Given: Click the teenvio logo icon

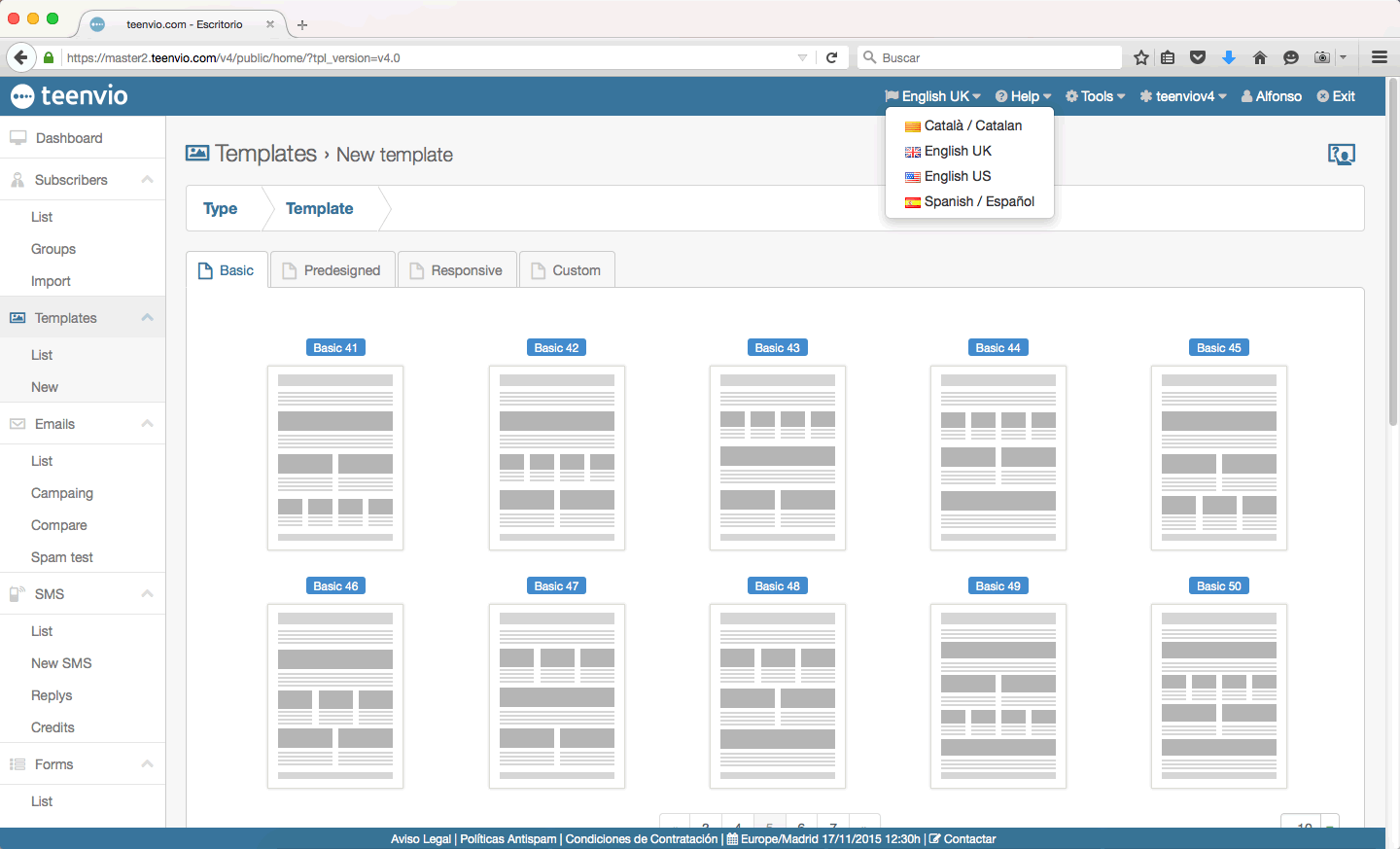Looking at the screenshot, I should pyautogui.click(x=22, y=96).
